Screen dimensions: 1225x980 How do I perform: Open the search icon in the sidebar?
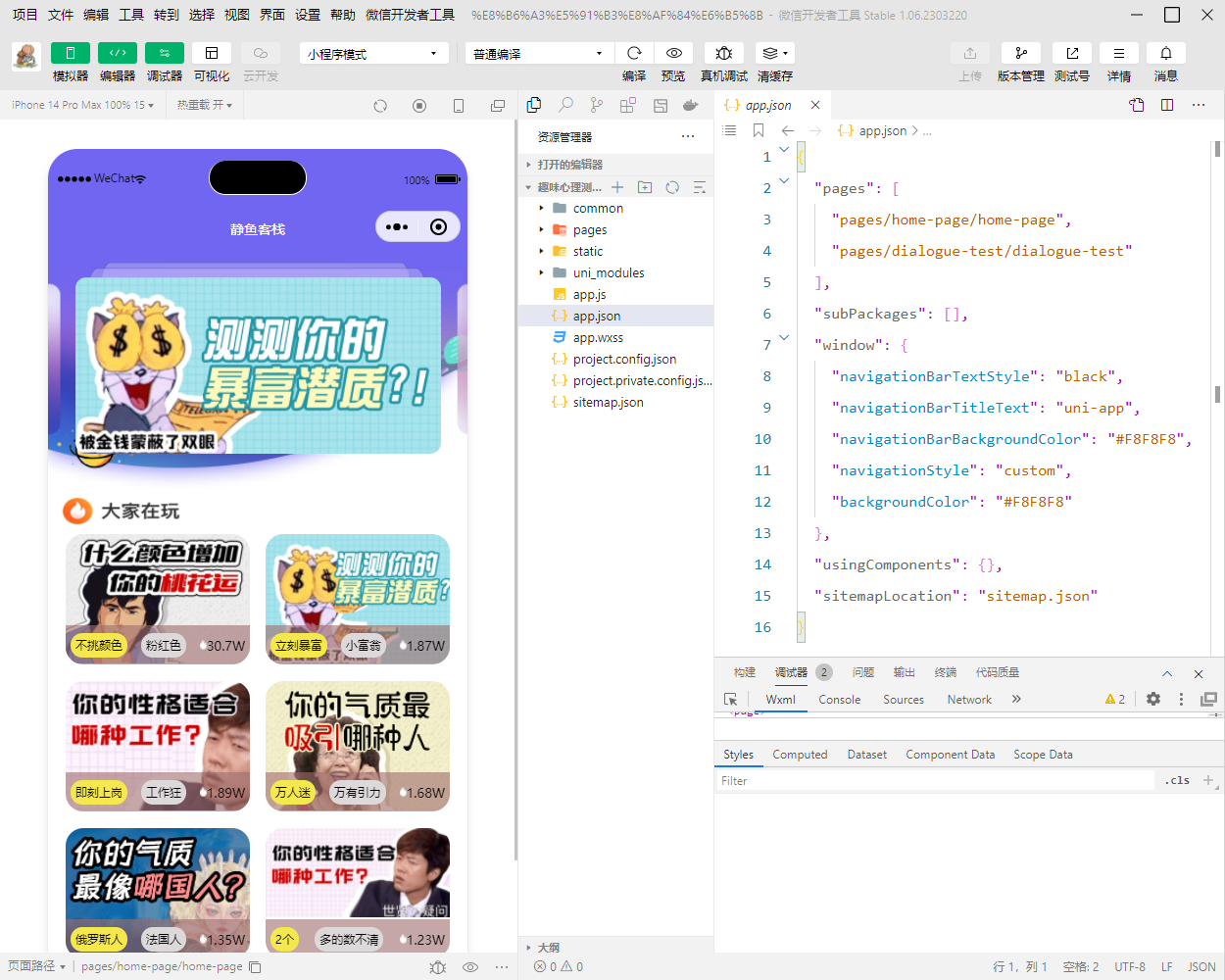tap(565, 105)
